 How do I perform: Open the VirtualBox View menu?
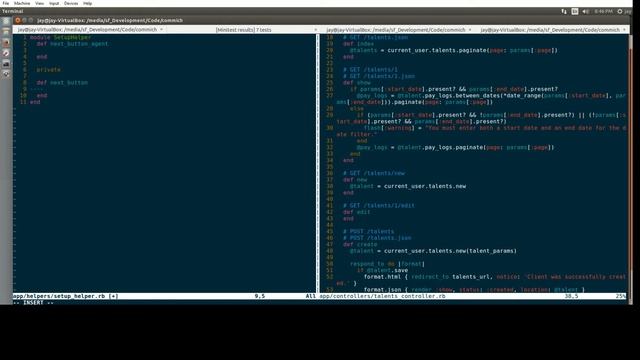[x=39, y=3]
